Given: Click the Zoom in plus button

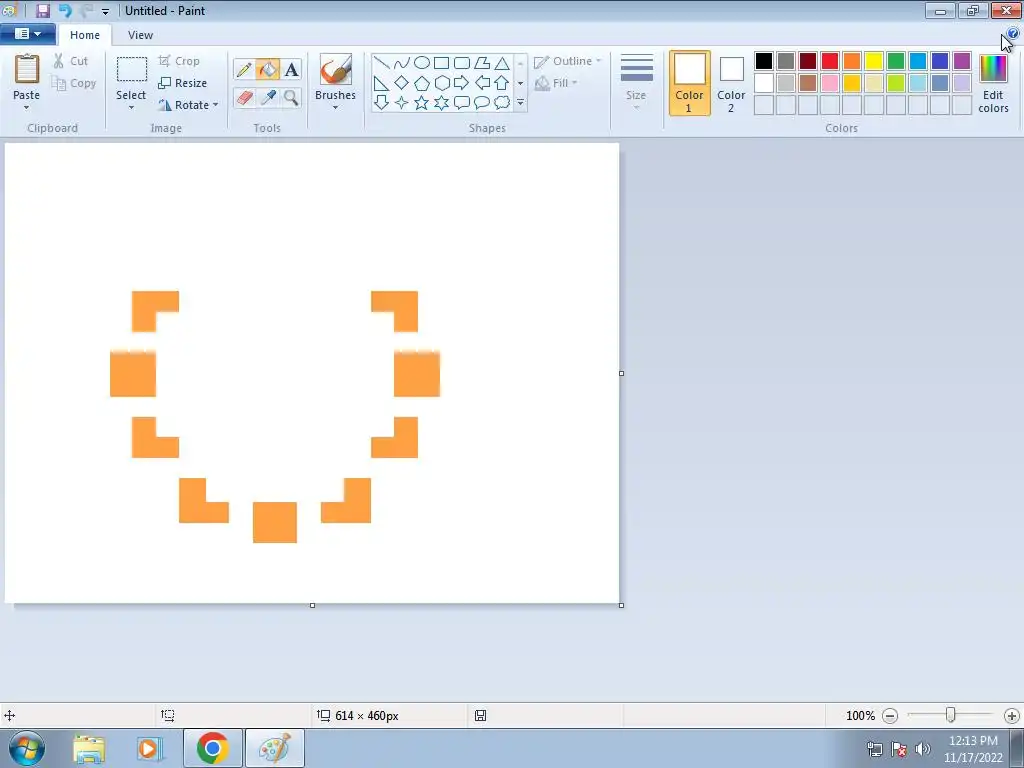Looking at the screenshot, I should 1012,716.
